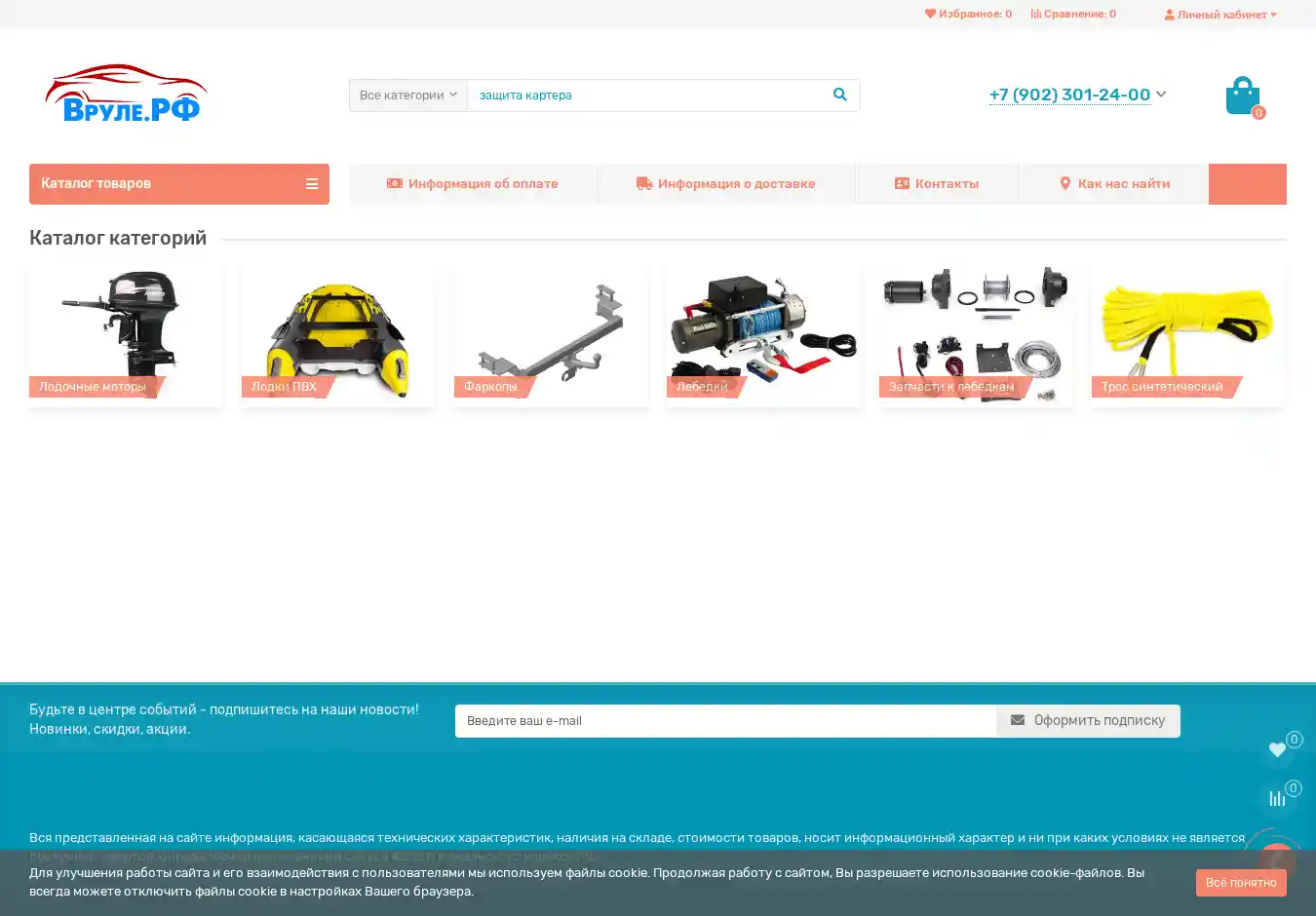Expand the Личный кабинет dropdown

(1220, 15)
